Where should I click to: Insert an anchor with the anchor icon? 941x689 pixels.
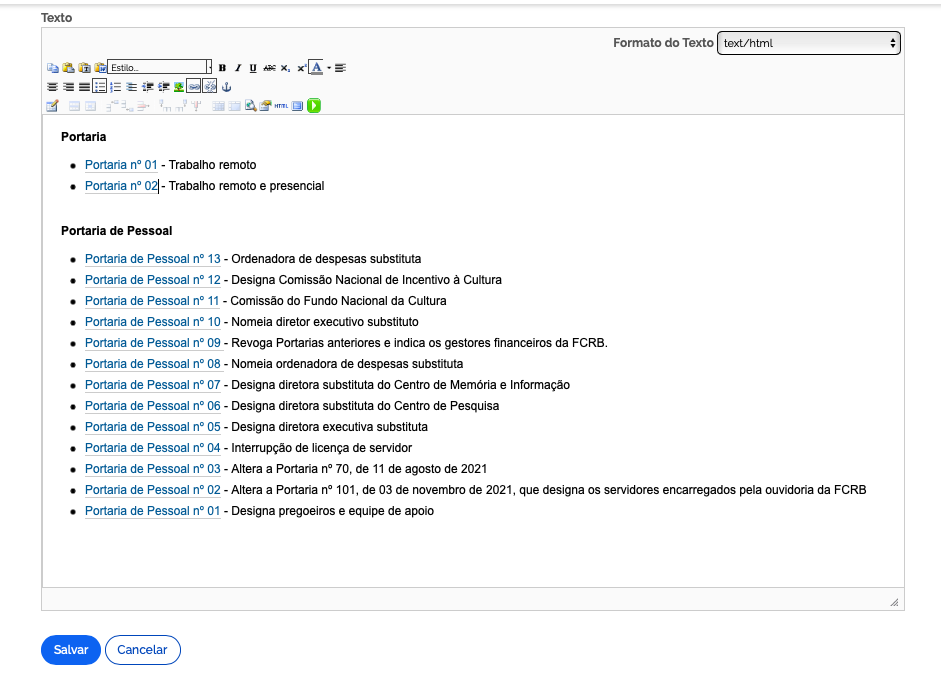point(226,87)
